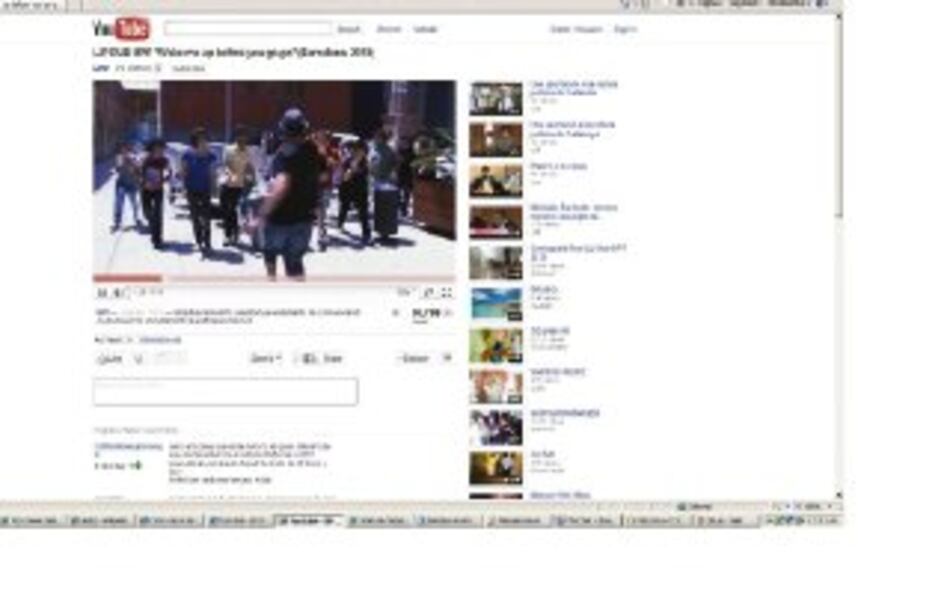This screenshot has height=591, width=950.
Task: Click the Sign In link
Action: (x=625, y=29)
